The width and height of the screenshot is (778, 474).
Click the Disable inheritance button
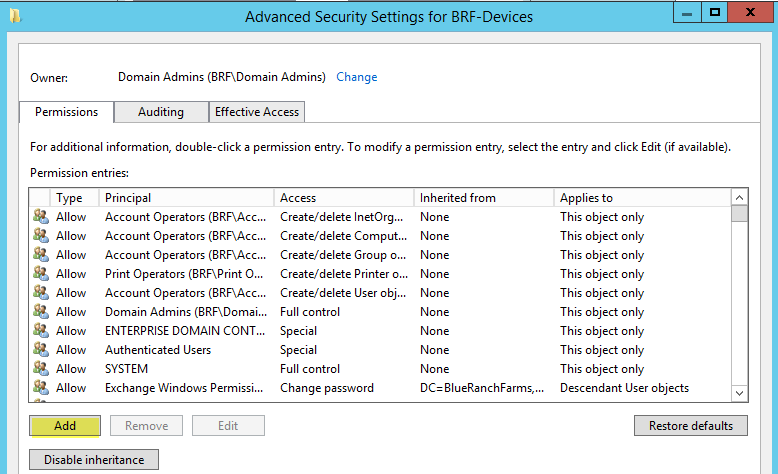94,460
